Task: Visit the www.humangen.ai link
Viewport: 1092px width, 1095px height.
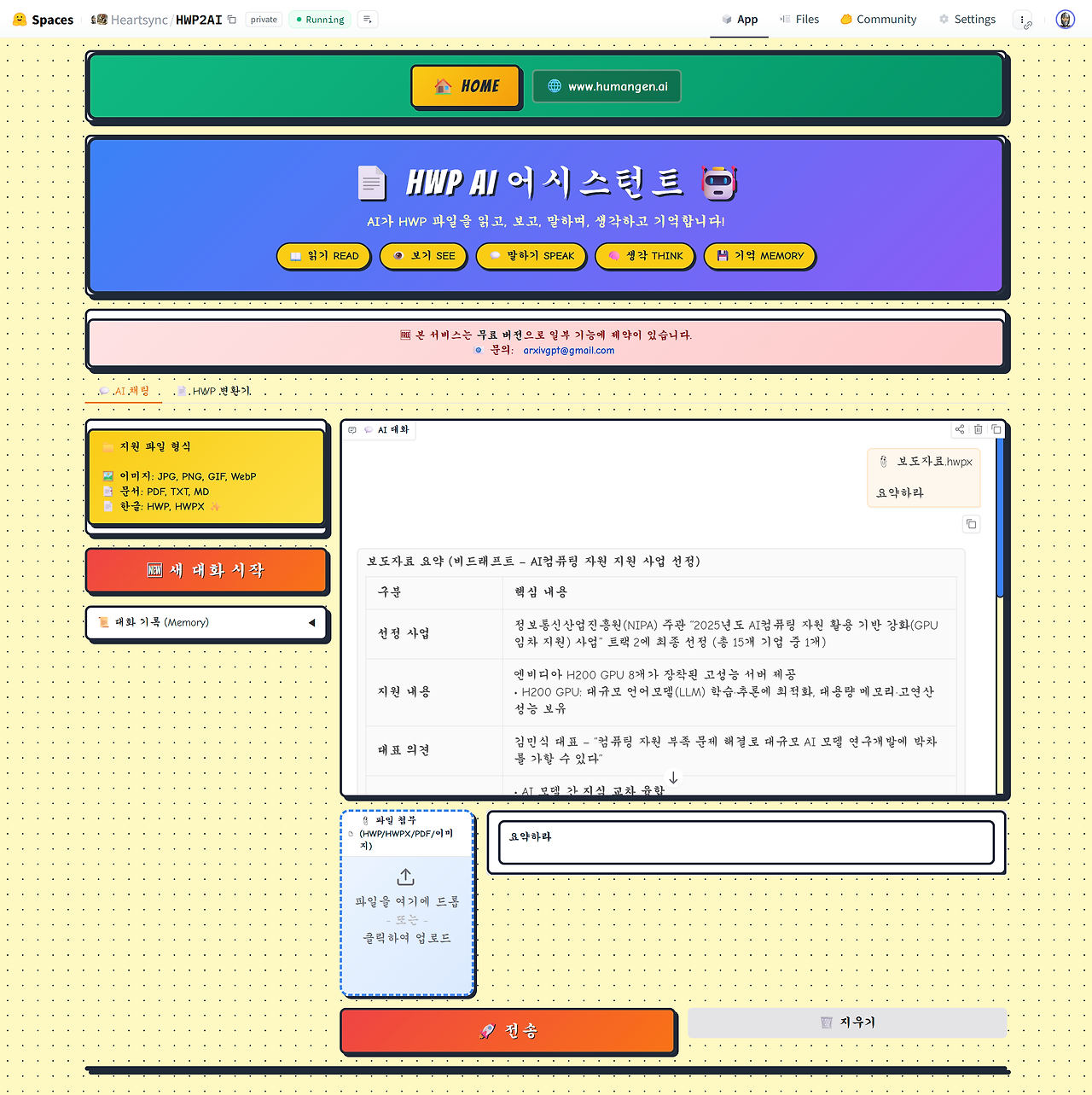Action: point(607,86)
